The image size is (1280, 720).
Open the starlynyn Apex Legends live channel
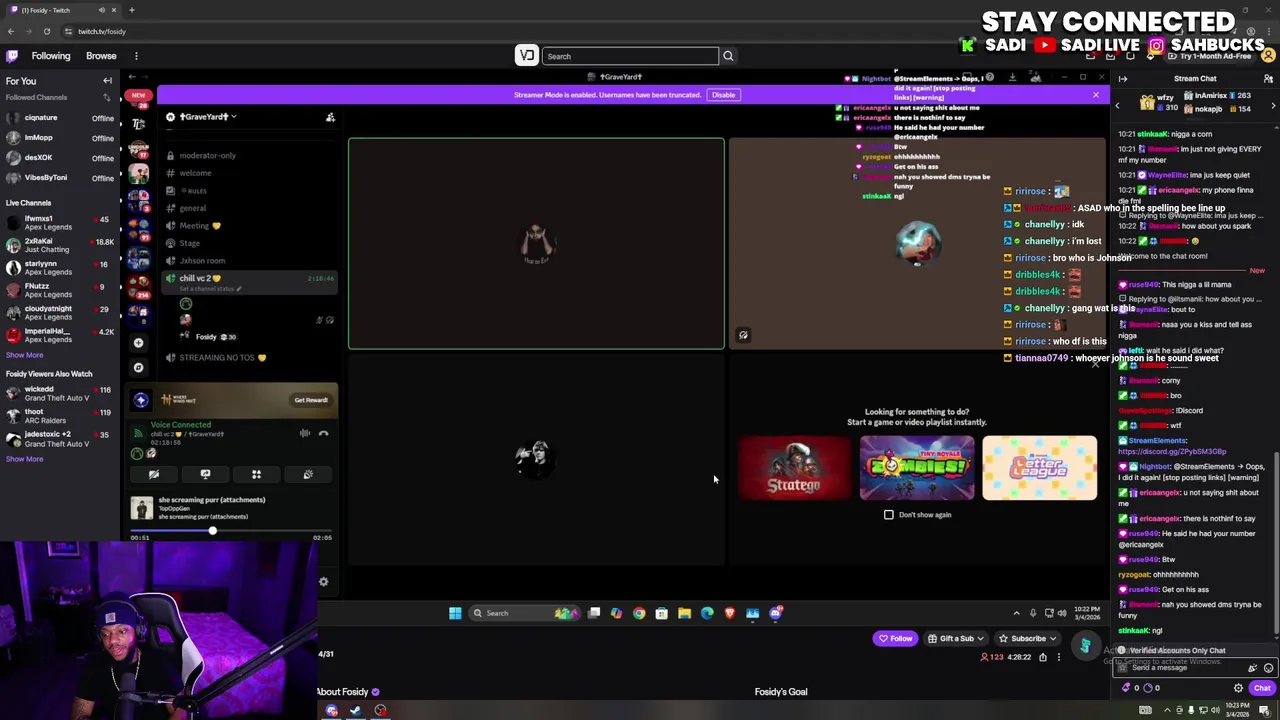(59, 267)
